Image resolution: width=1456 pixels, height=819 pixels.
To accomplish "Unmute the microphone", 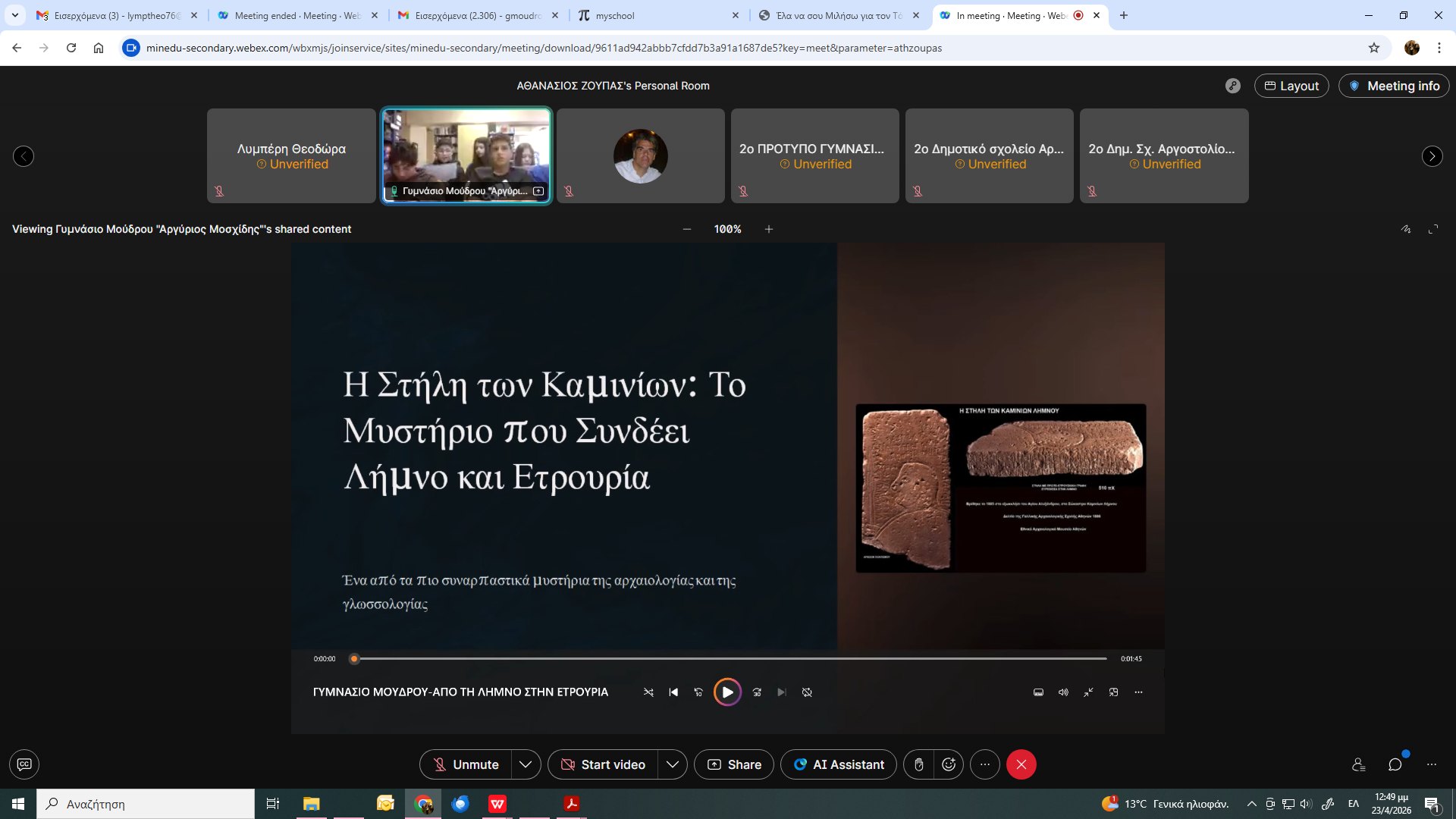I will (466, 764).
